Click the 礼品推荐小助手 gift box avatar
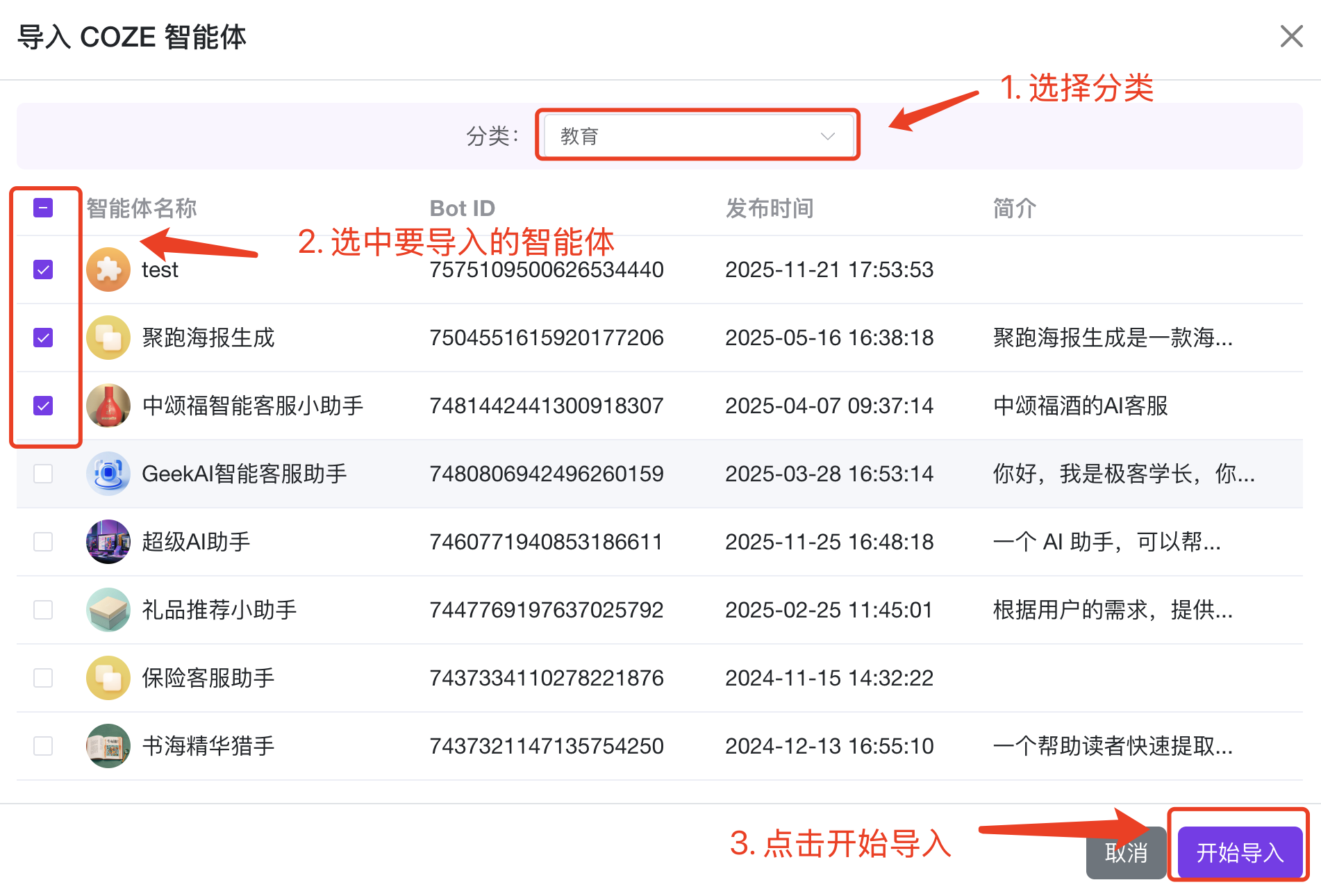 click(x=108, y=610)
